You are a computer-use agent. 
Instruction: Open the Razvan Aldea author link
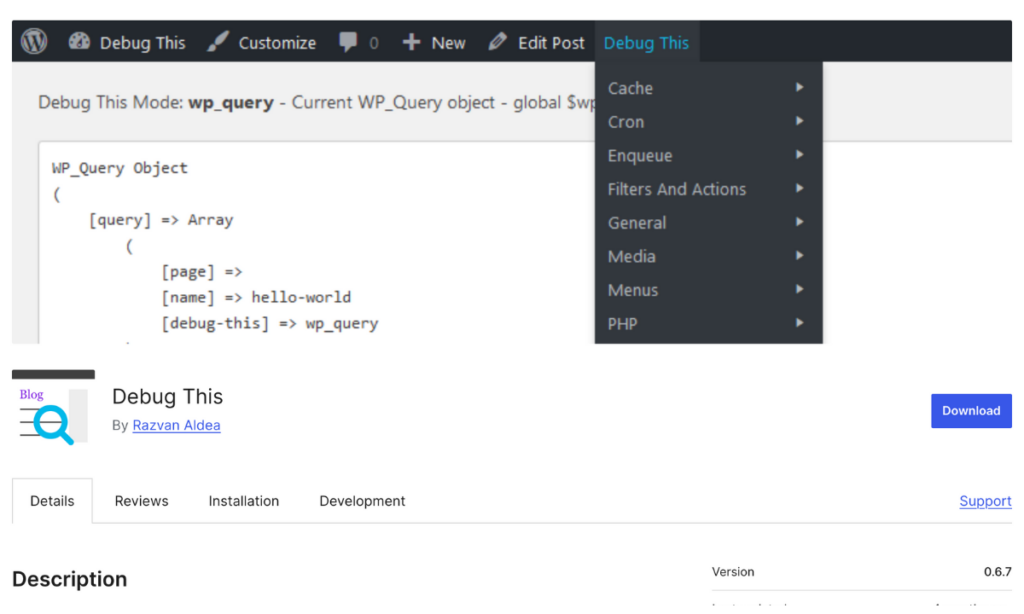177,425
